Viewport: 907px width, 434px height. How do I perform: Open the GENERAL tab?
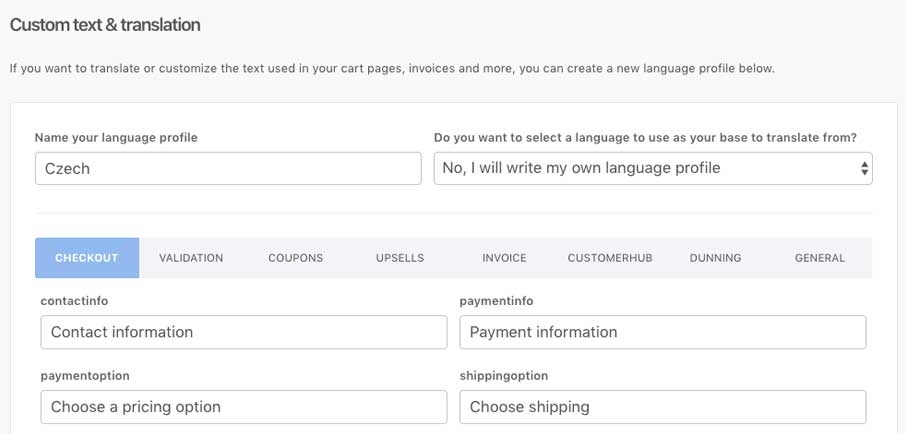tap(820, 258)
